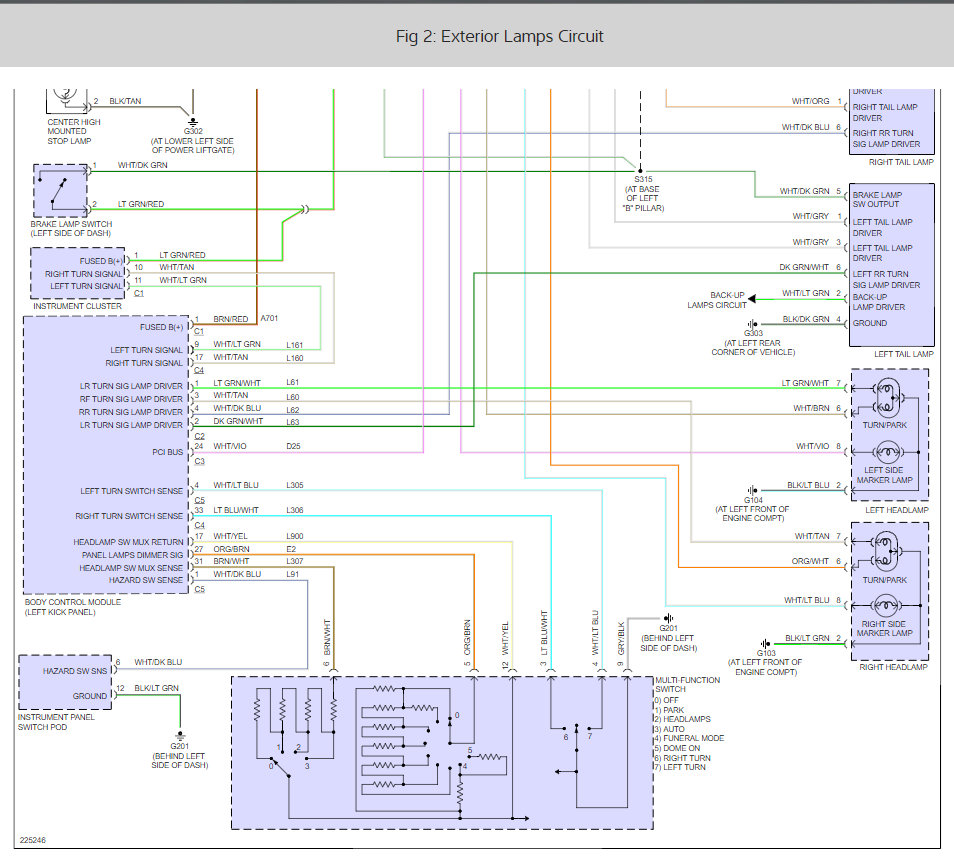This screenshot has width=954, height=856.
Task: Click the 'PCI BUS' pin label
Action: point(167,452)
